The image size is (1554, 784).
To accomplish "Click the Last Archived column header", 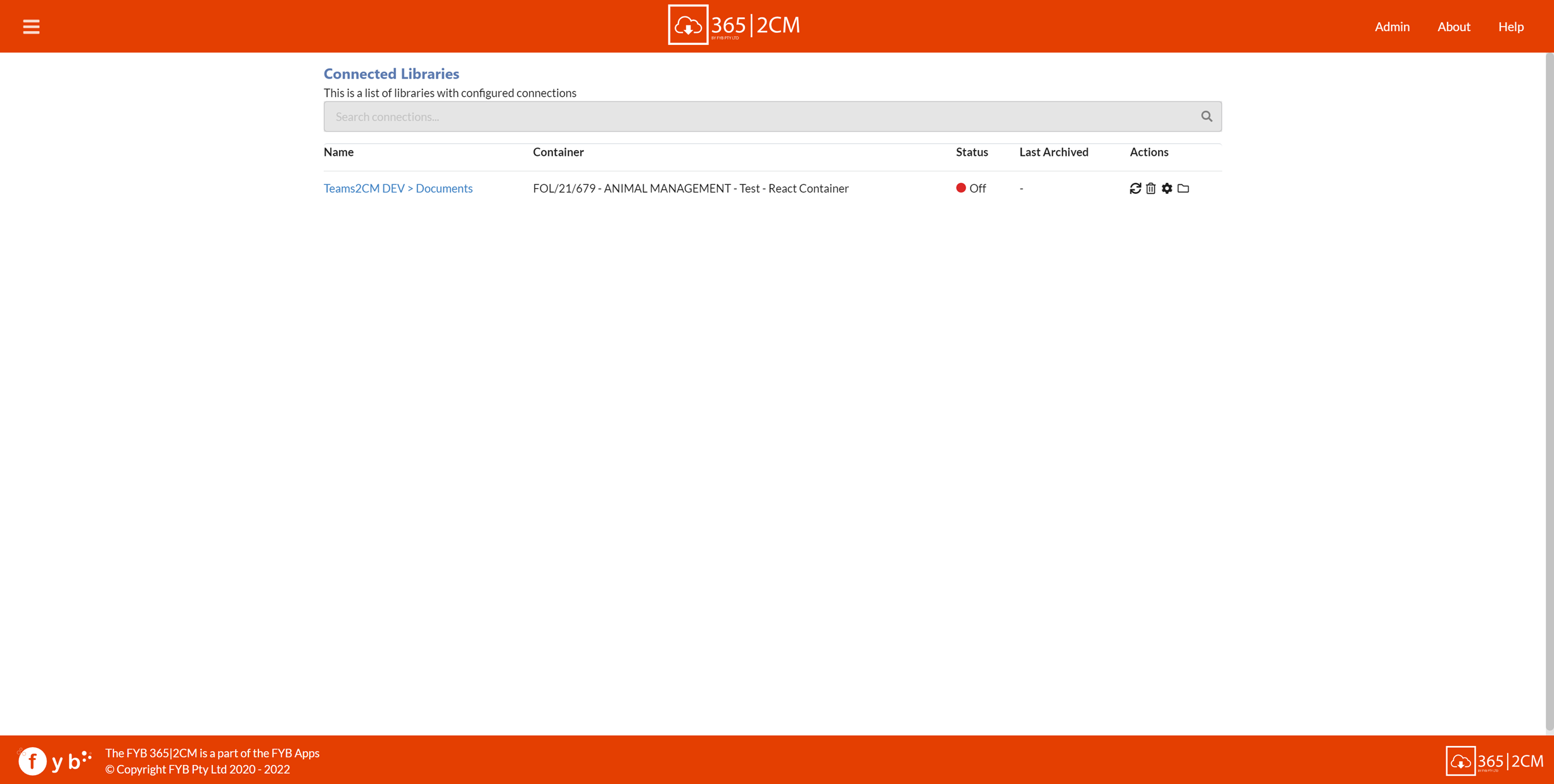I will [1054, 152].
